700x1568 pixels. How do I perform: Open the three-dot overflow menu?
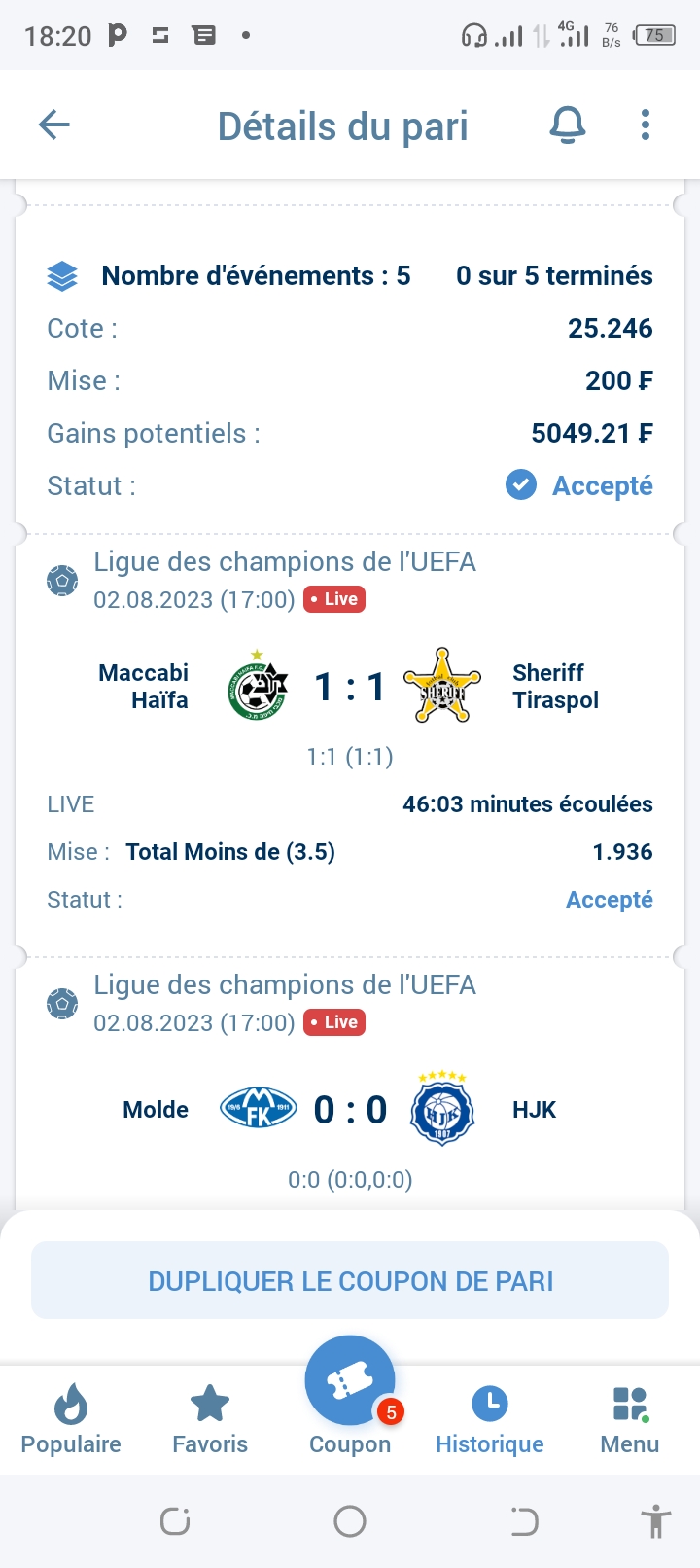(x=646, y=125)
